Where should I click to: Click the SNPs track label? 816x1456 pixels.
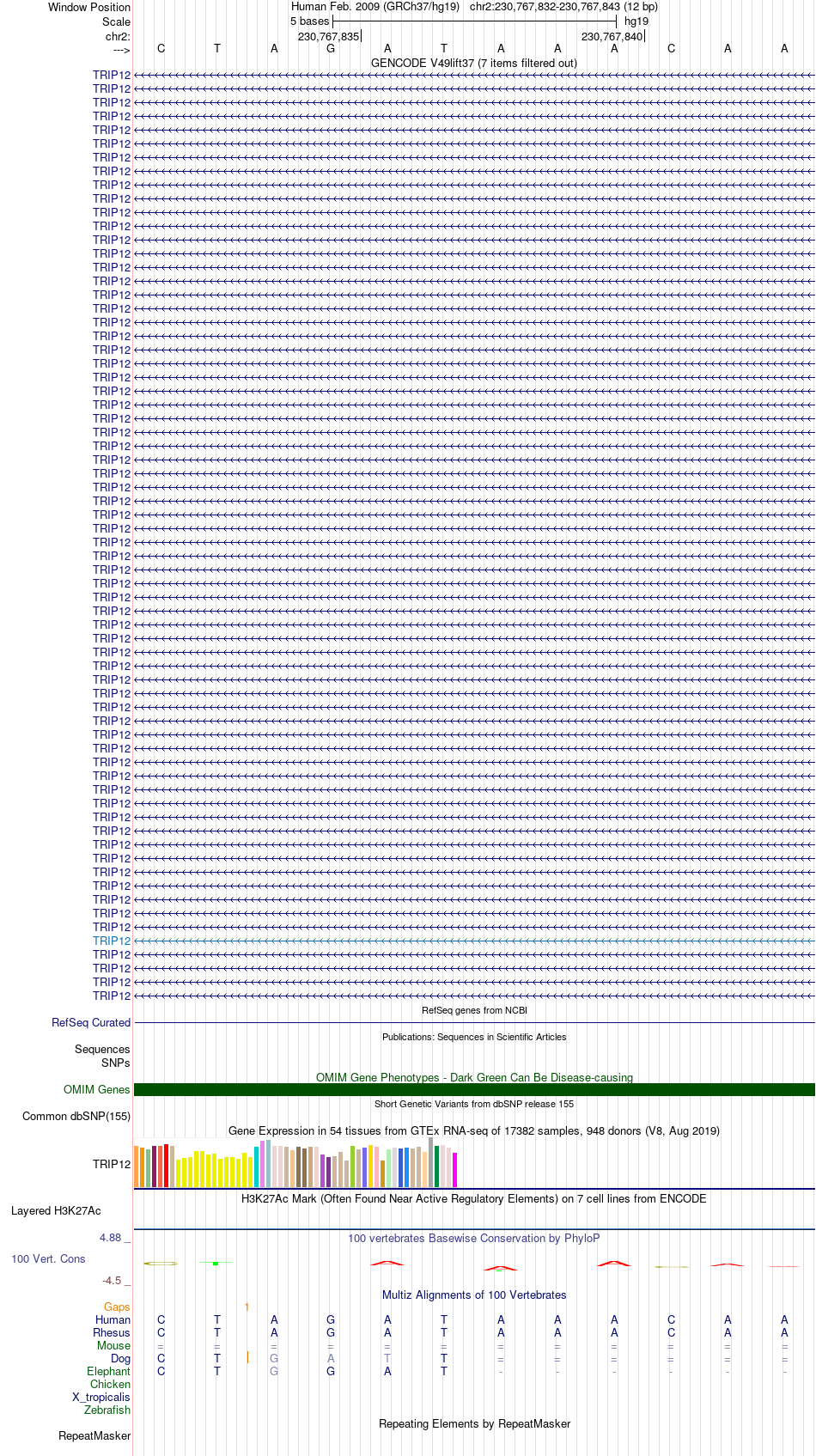point(115,1063)
